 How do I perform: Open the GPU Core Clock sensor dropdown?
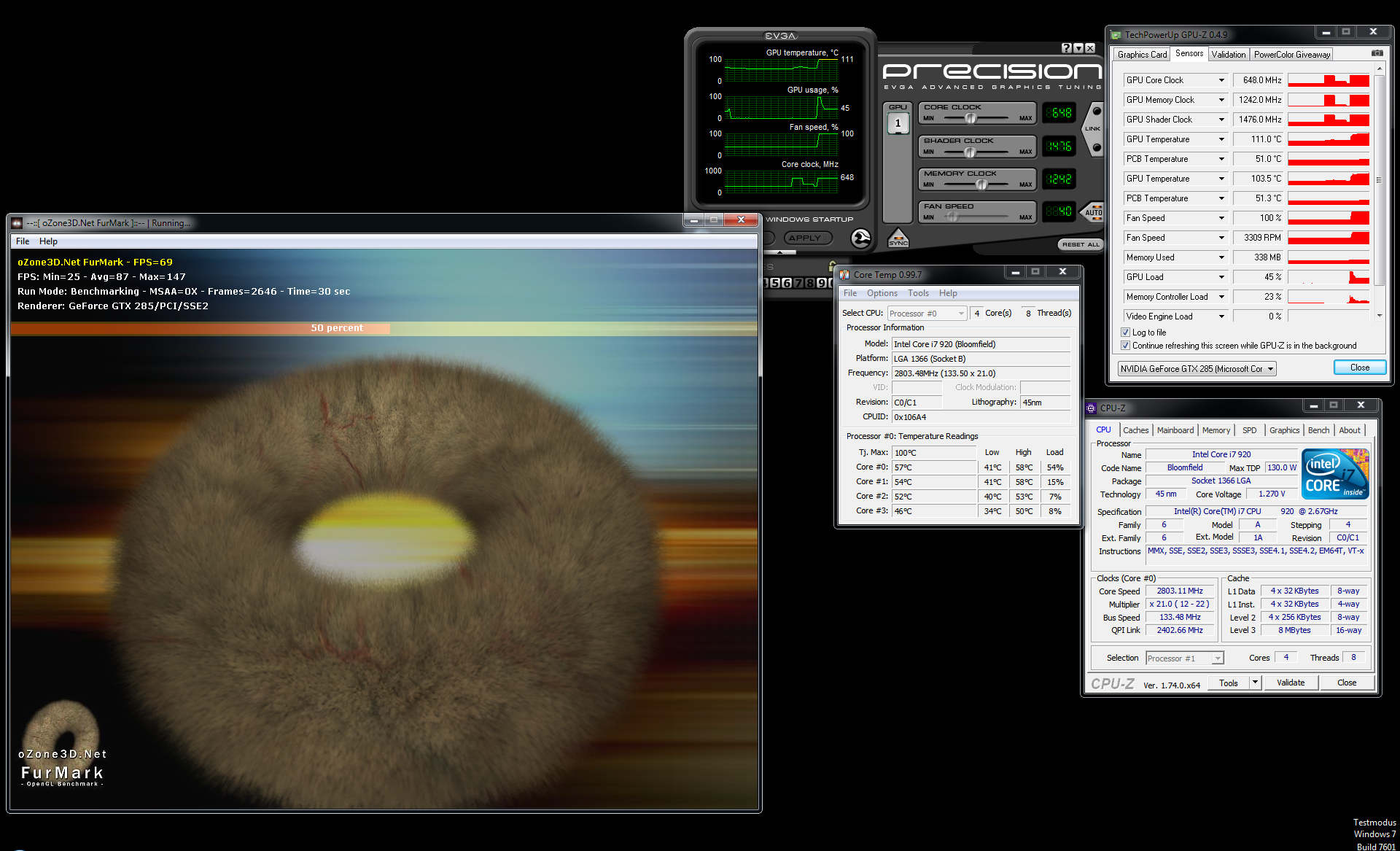1221,80
